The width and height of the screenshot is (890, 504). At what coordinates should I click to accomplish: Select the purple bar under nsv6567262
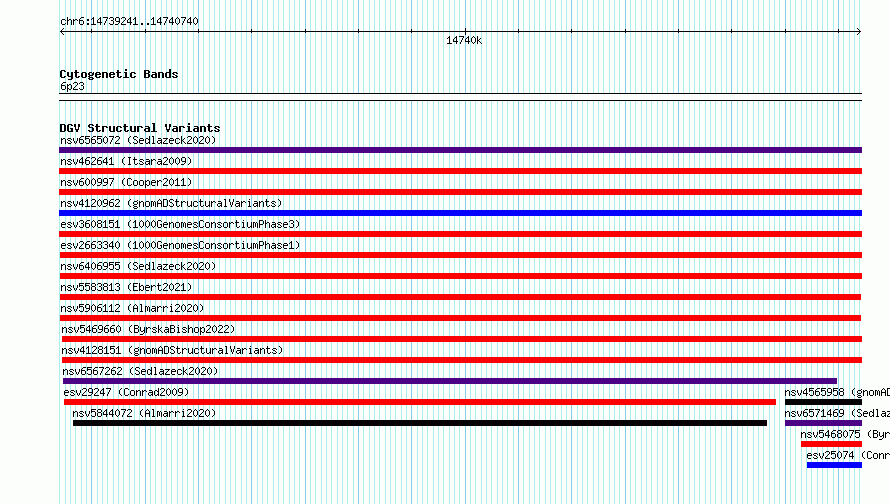click(x=450, y=381)
